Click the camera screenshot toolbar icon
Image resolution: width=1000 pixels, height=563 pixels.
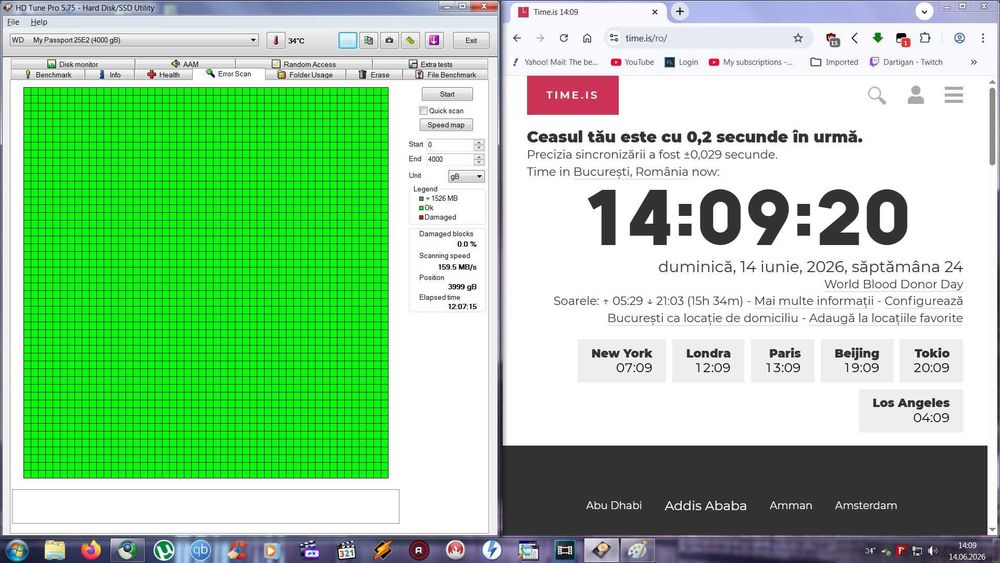[390, 40]
